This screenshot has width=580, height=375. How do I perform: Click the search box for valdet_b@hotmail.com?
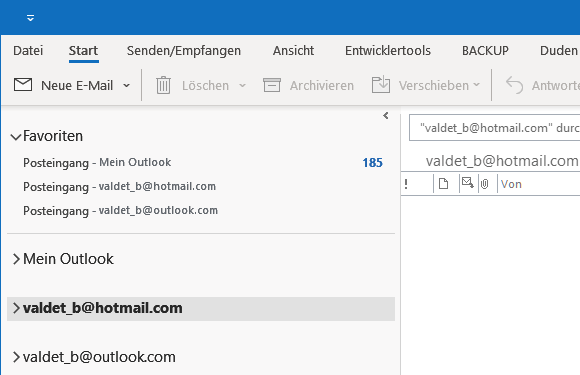pyautogui.click(x=494, y=128)
